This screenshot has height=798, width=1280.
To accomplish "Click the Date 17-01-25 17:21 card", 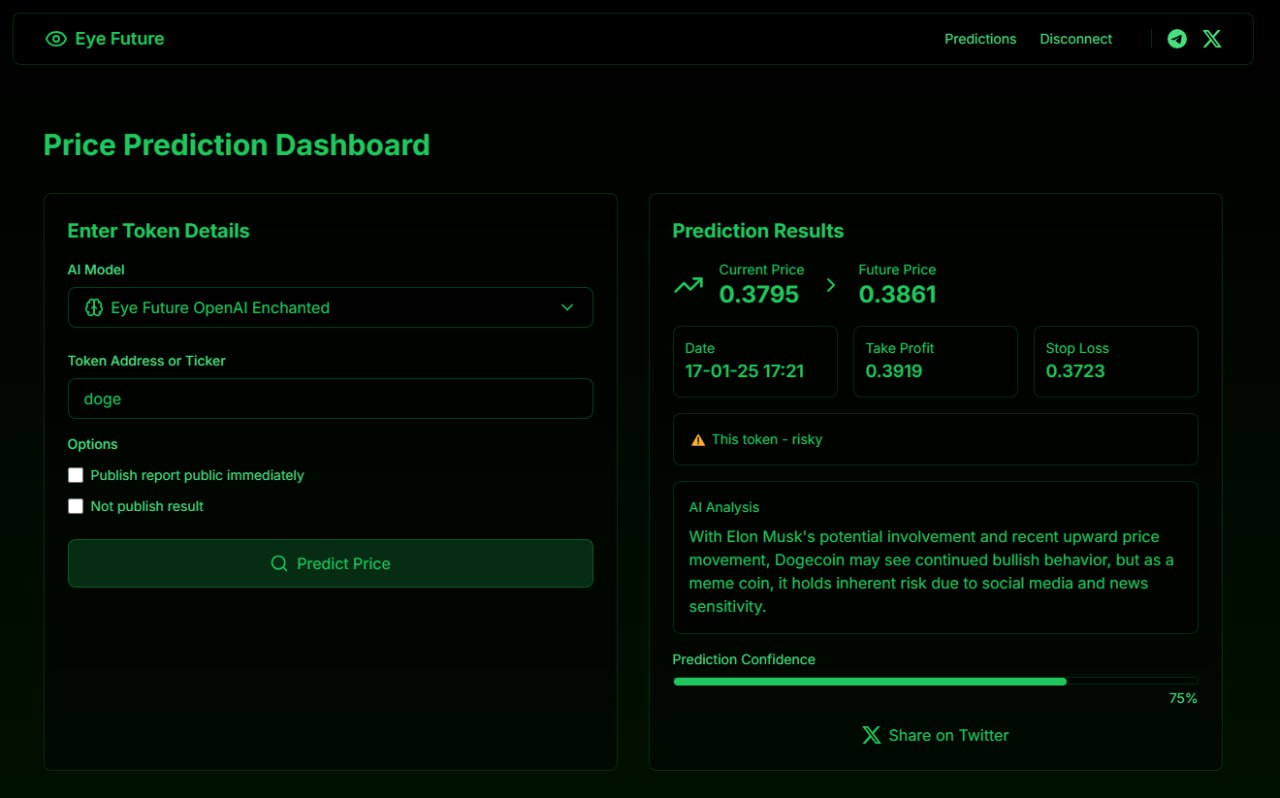I will pyautogui.click(x=755, y=362).
